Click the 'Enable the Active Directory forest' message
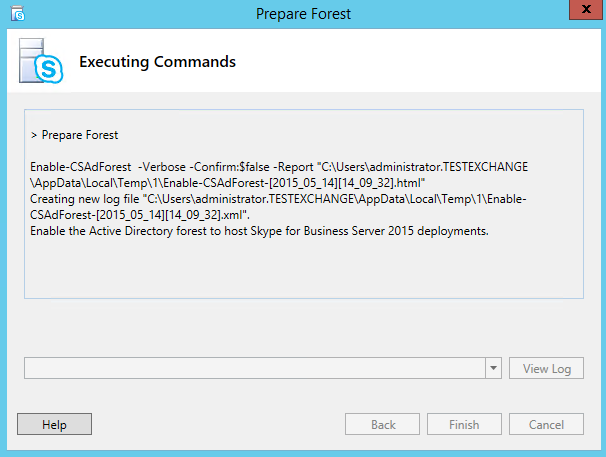Screen dimensions: 606x457 [x=259, y=231]
